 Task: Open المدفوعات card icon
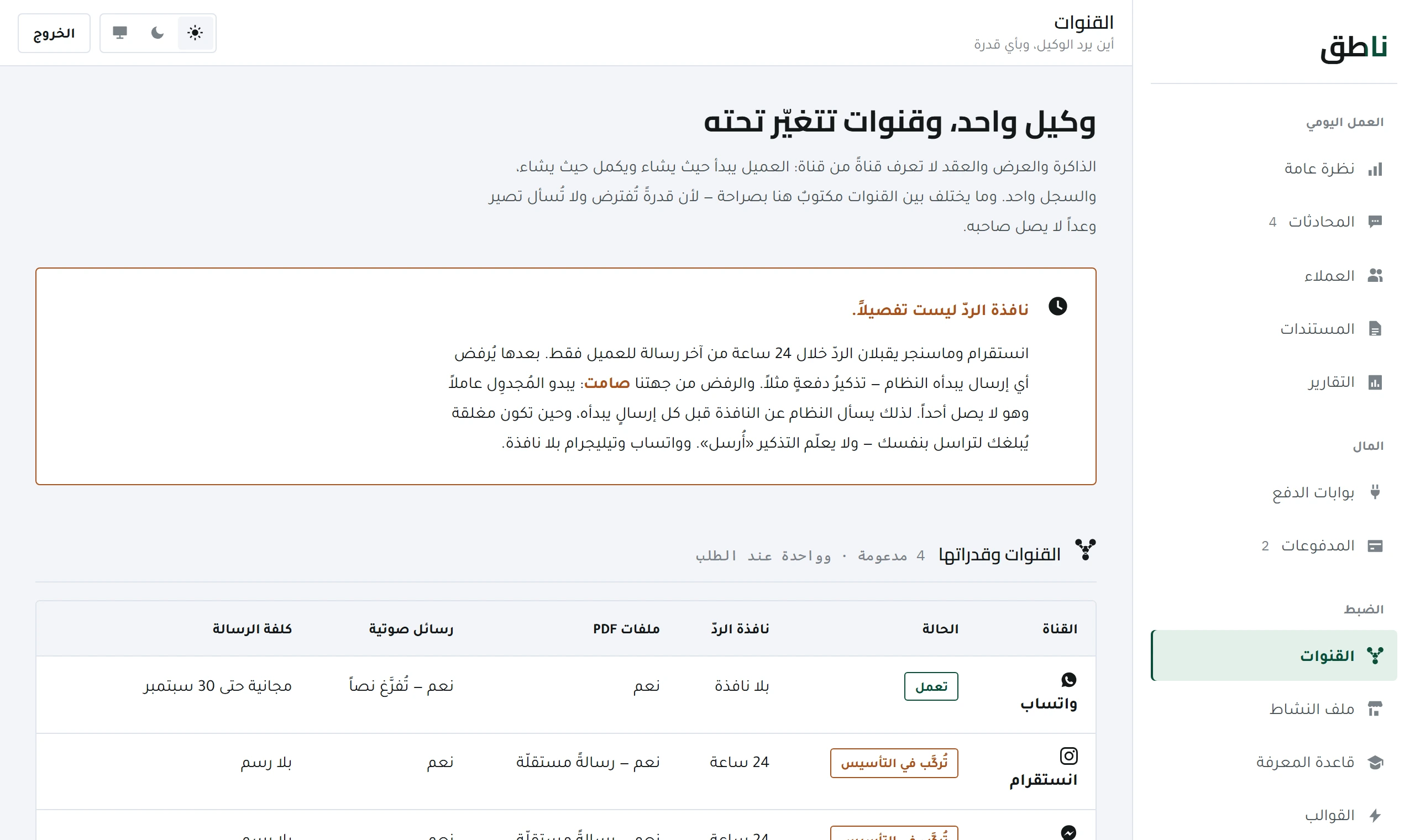tap(1375, 545)
